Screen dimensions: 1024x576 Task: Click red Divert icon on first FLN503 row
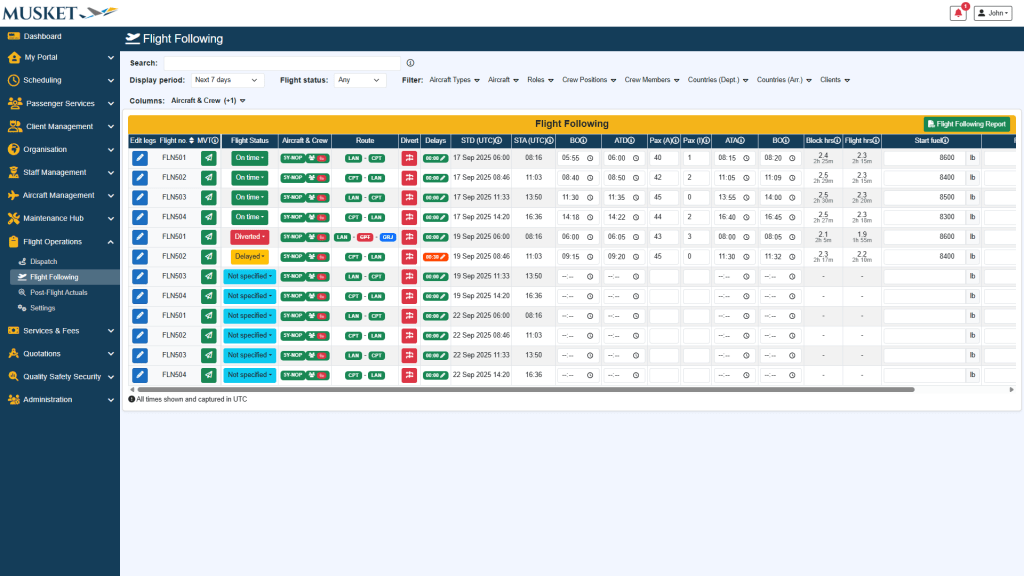point(409,197)
